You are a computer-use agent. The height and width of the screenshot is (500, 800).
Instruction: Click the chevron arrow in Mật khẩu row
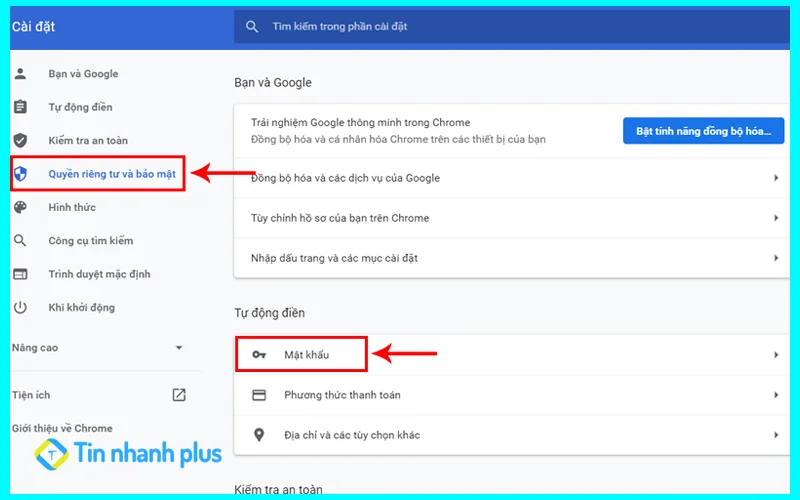[776, 355]
